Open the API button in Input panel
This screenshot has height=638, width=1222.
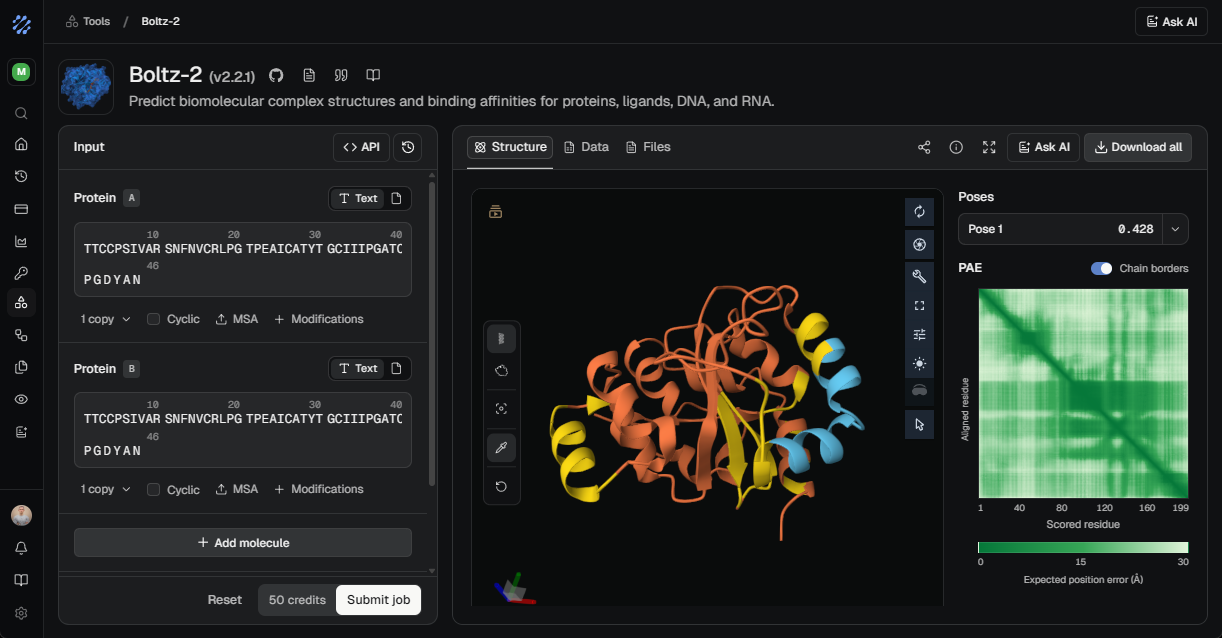click(x=361, y=147)
